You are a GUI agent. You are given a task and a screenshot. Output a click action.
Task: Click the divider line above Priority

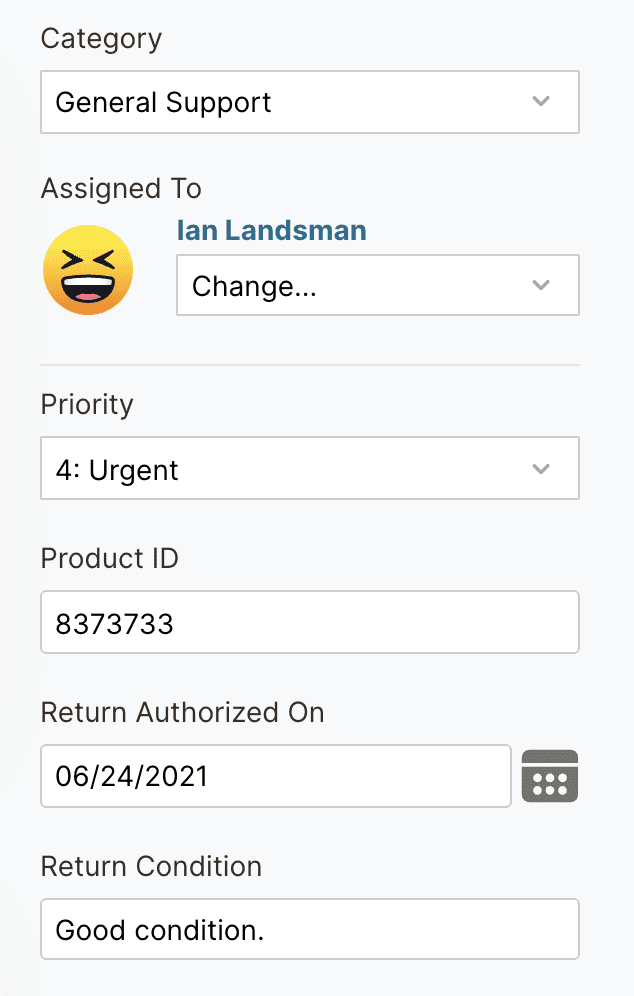tap(310, 365)
